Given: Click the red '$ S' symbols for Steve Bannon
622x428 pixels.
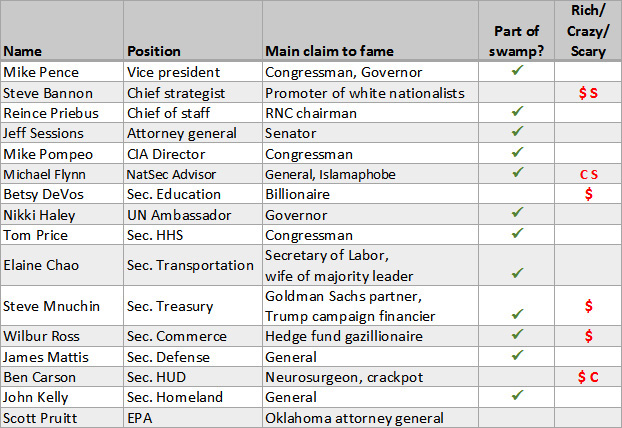Looking at the screenshot, I should [588, 93].
